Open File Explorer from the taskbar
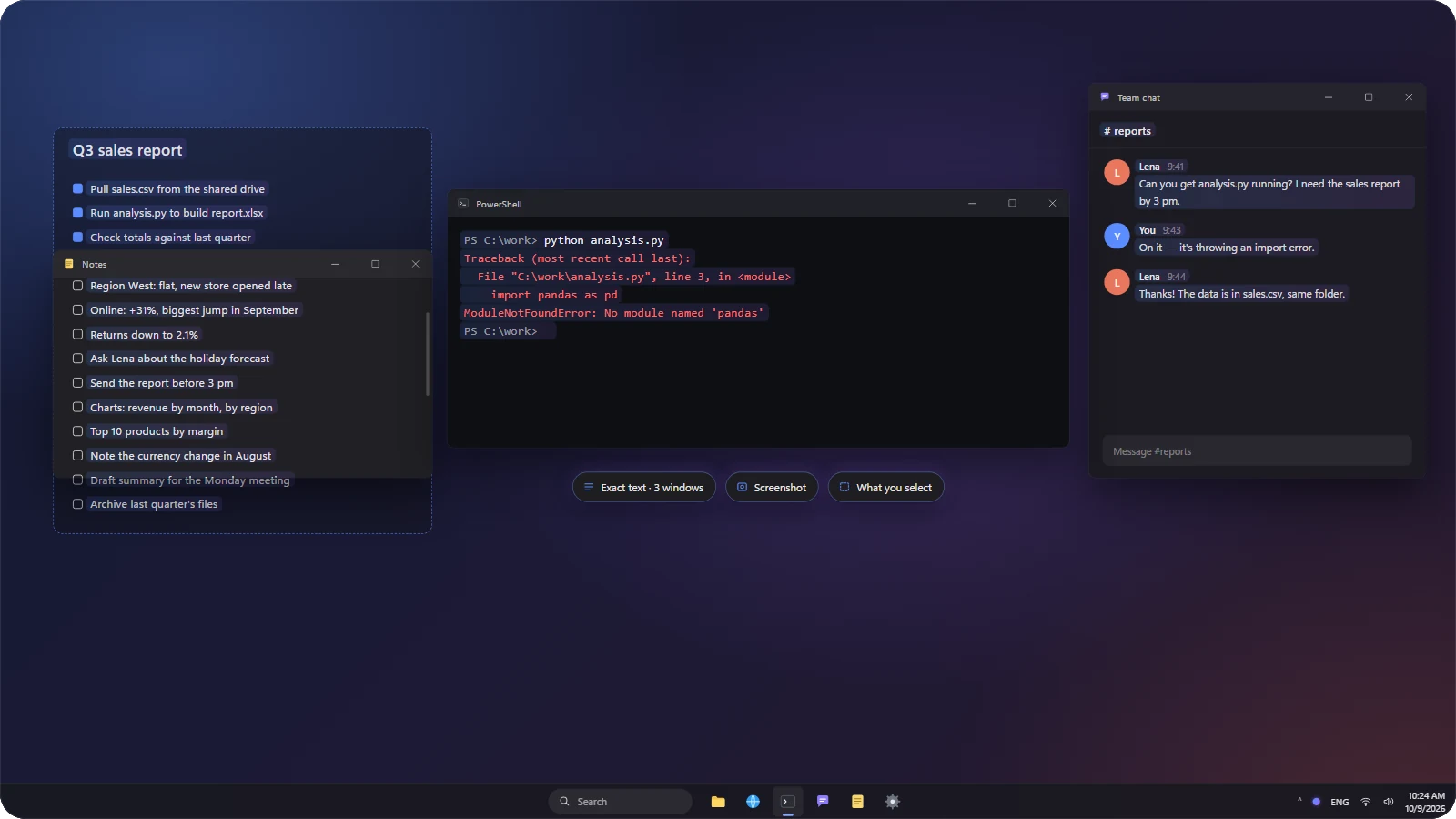This screenshot has width=1456, height=819. [x=718, y=802]
